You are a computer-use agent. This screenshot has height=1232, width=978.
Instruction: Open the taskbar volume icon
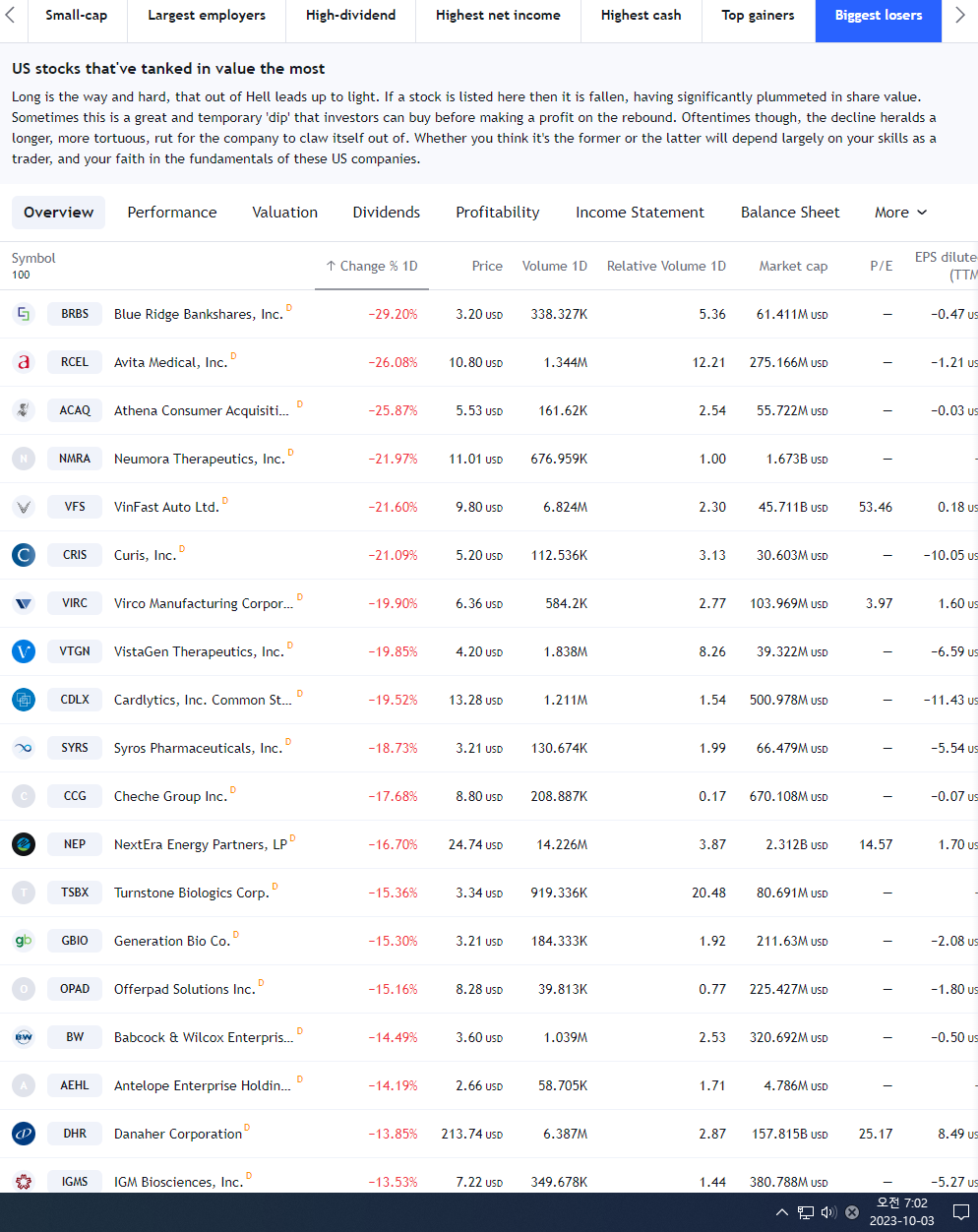pyautogui.click(x=828, y=1212)
